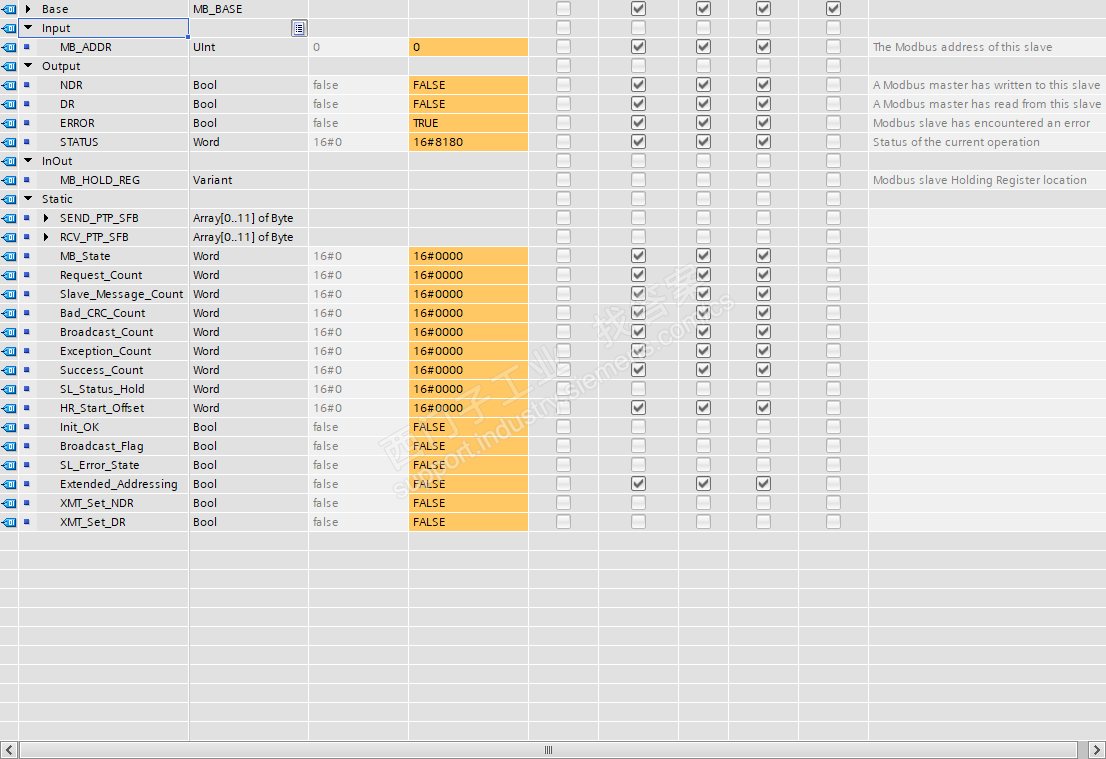Collapse the InOut section
Screen dimensions: 1106x759
point(28,161)
